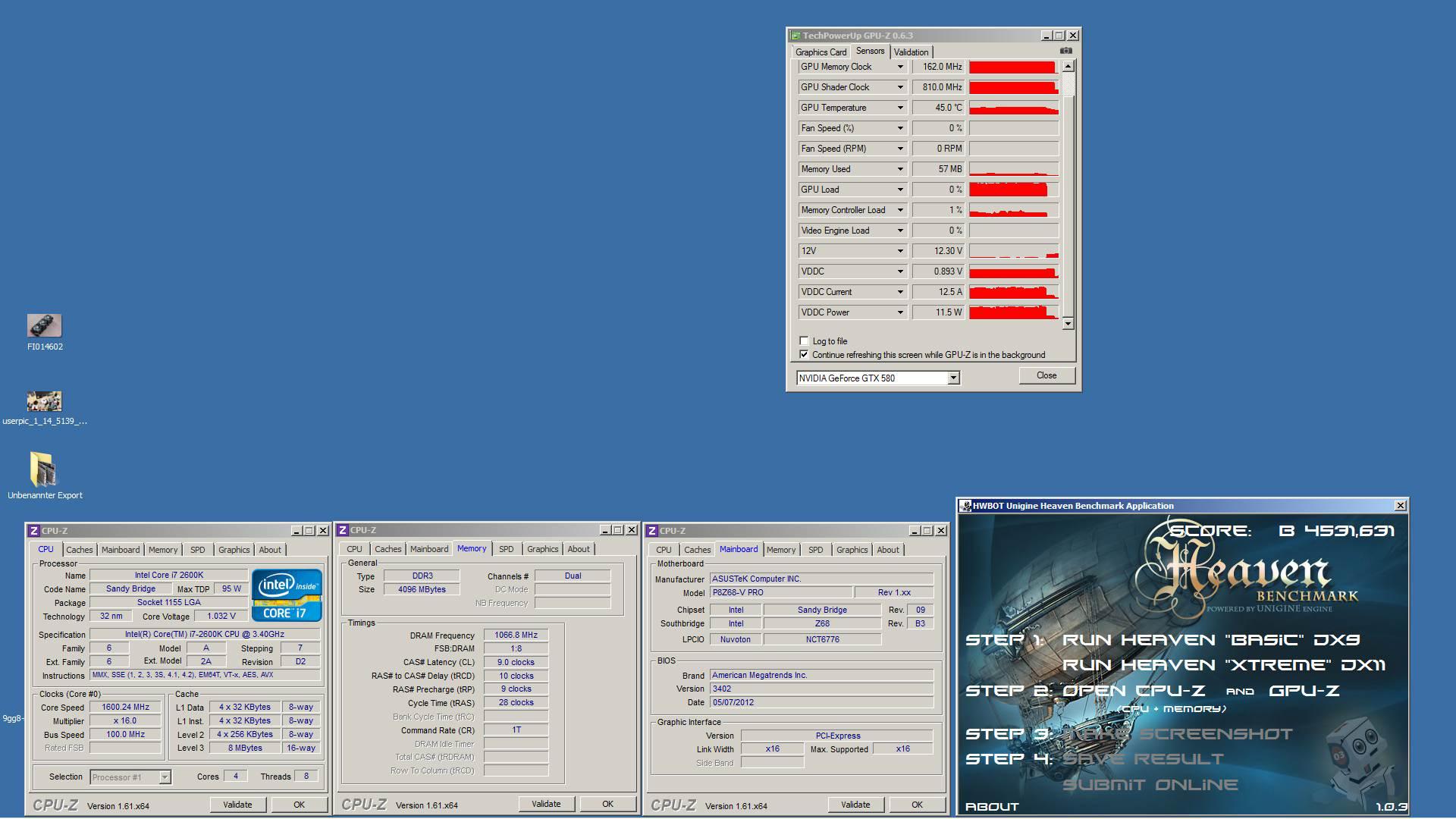Close the HWBOT Heaven Benchmark window

point(1400,505)
